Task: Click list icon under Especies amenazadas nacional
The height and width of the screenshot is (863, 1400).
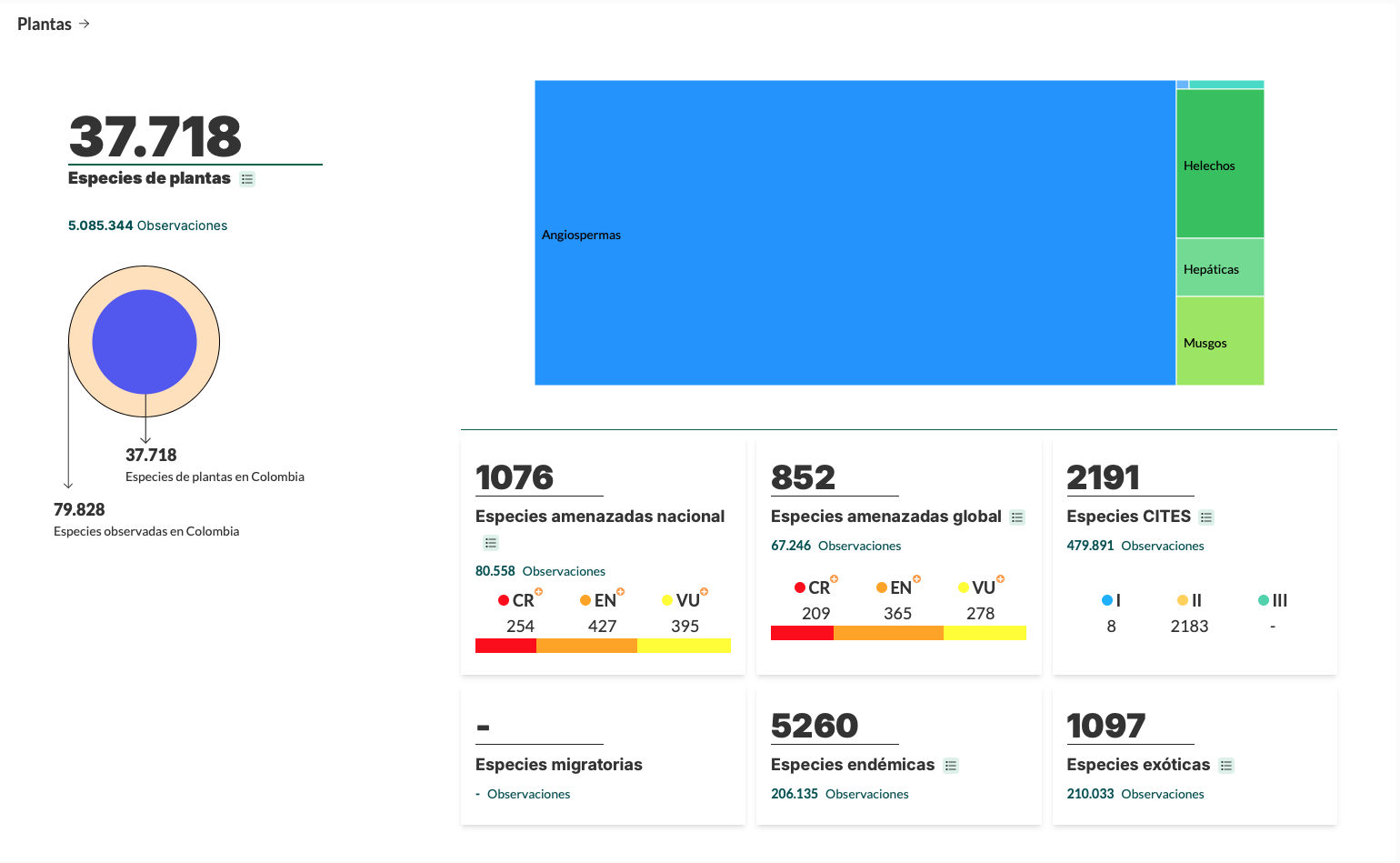Action: (x=491, y=543)
